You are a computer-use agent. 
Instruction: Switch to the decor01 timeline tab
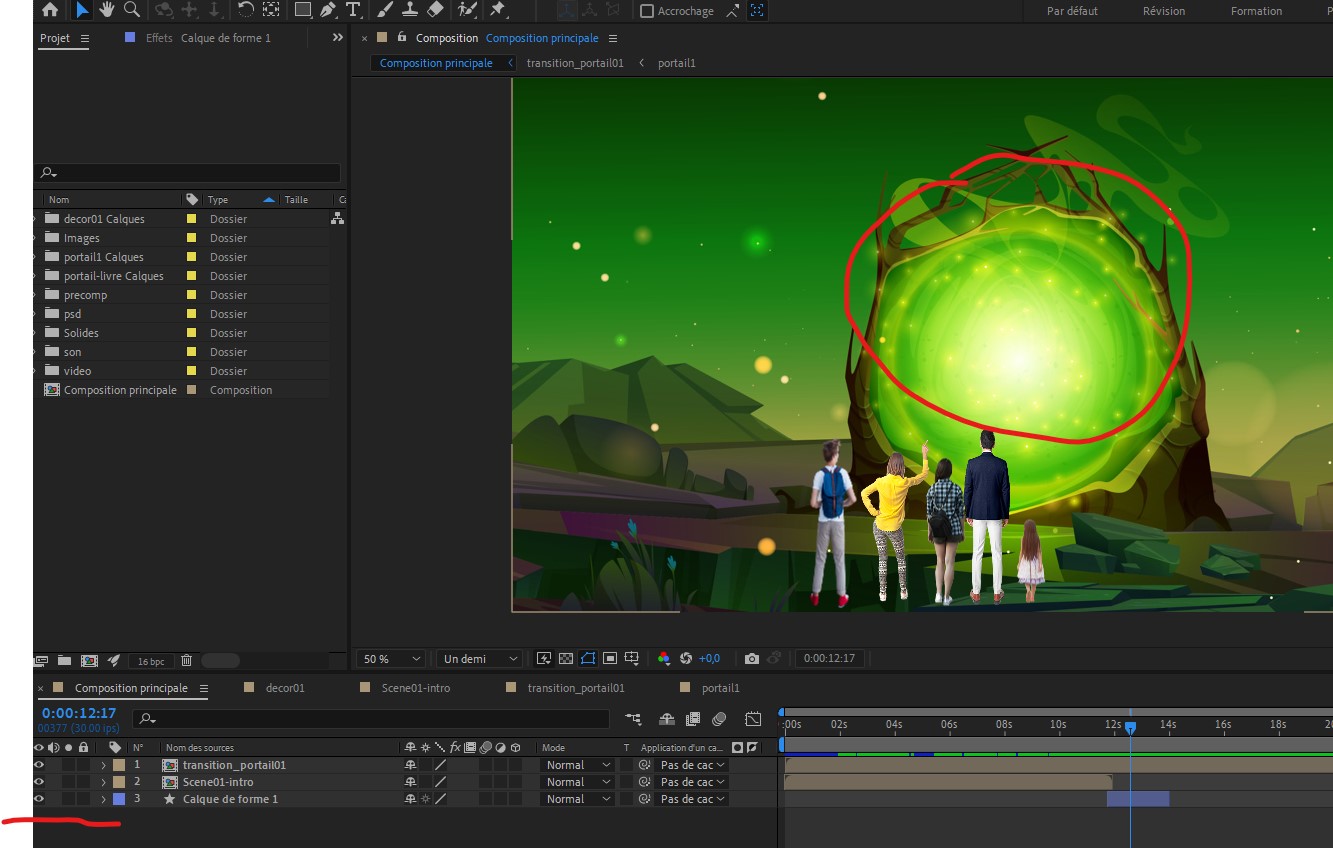click(285, 688)
